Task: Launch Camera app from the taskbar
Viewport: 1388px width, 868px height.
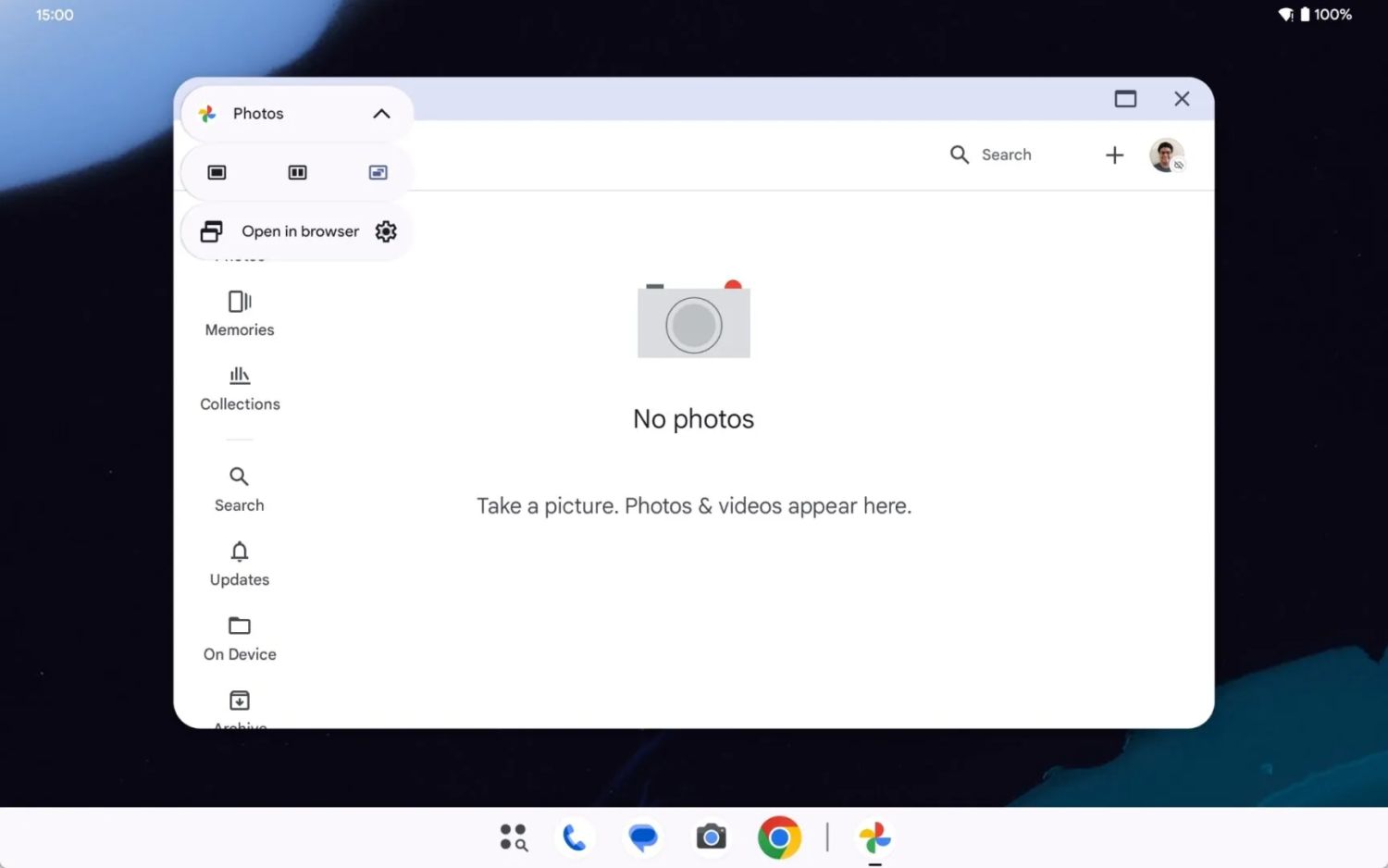Action: pos(711,837)
